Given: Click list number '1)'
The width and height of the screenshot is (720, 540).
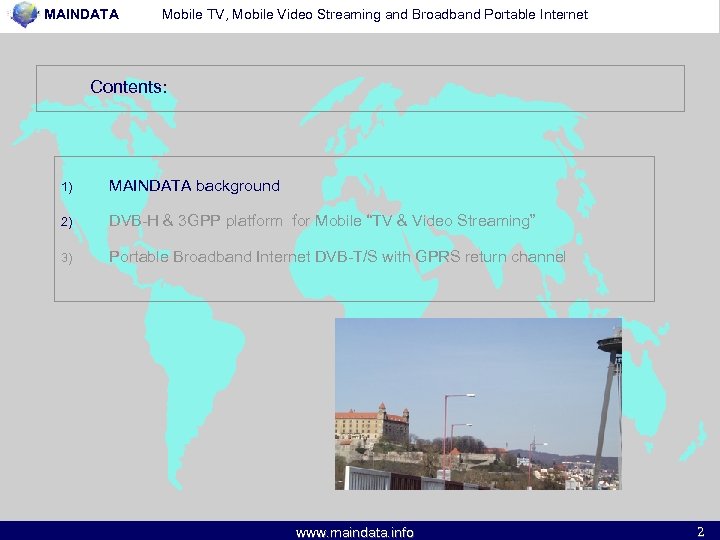Looking at the screenshot, I should point(67,187).
